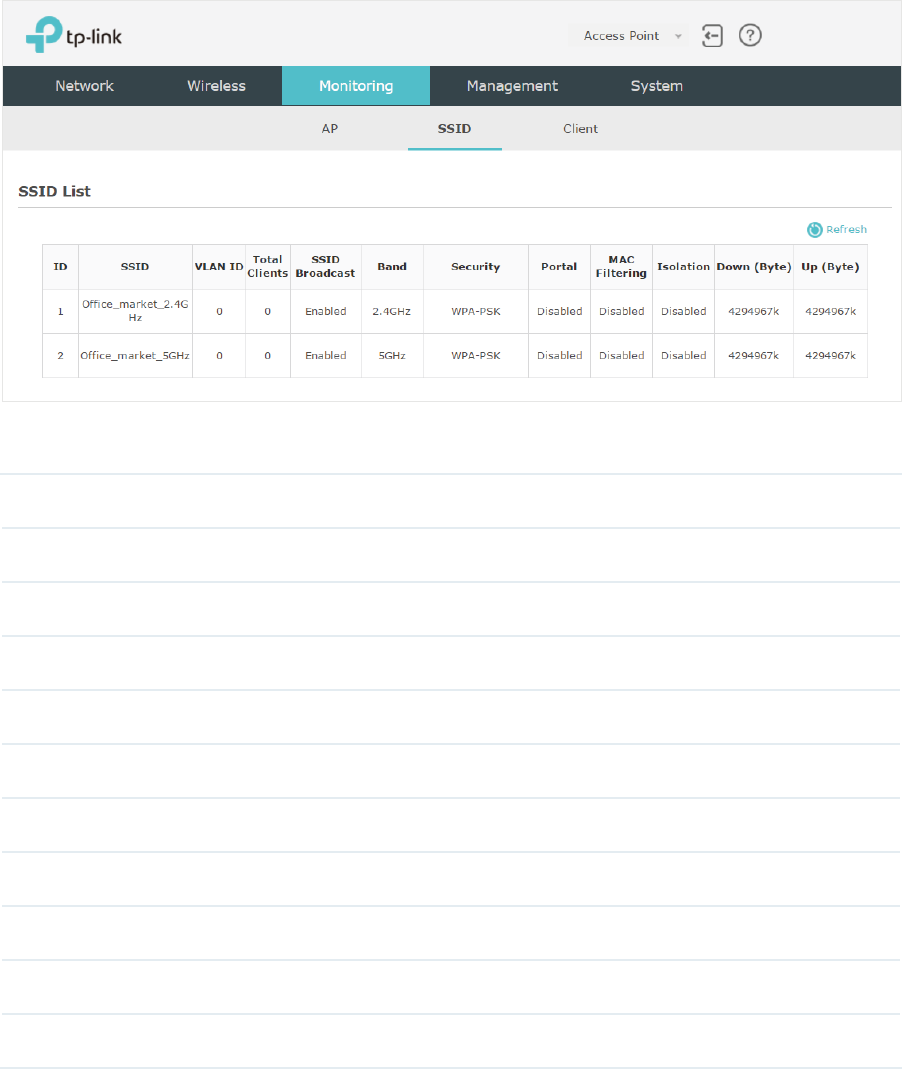The height and width of the screenshot is (1069, 902).
Task: Click Portal Disabled in Office_market_2.4GHz row
Action: [x=559, y=312]
